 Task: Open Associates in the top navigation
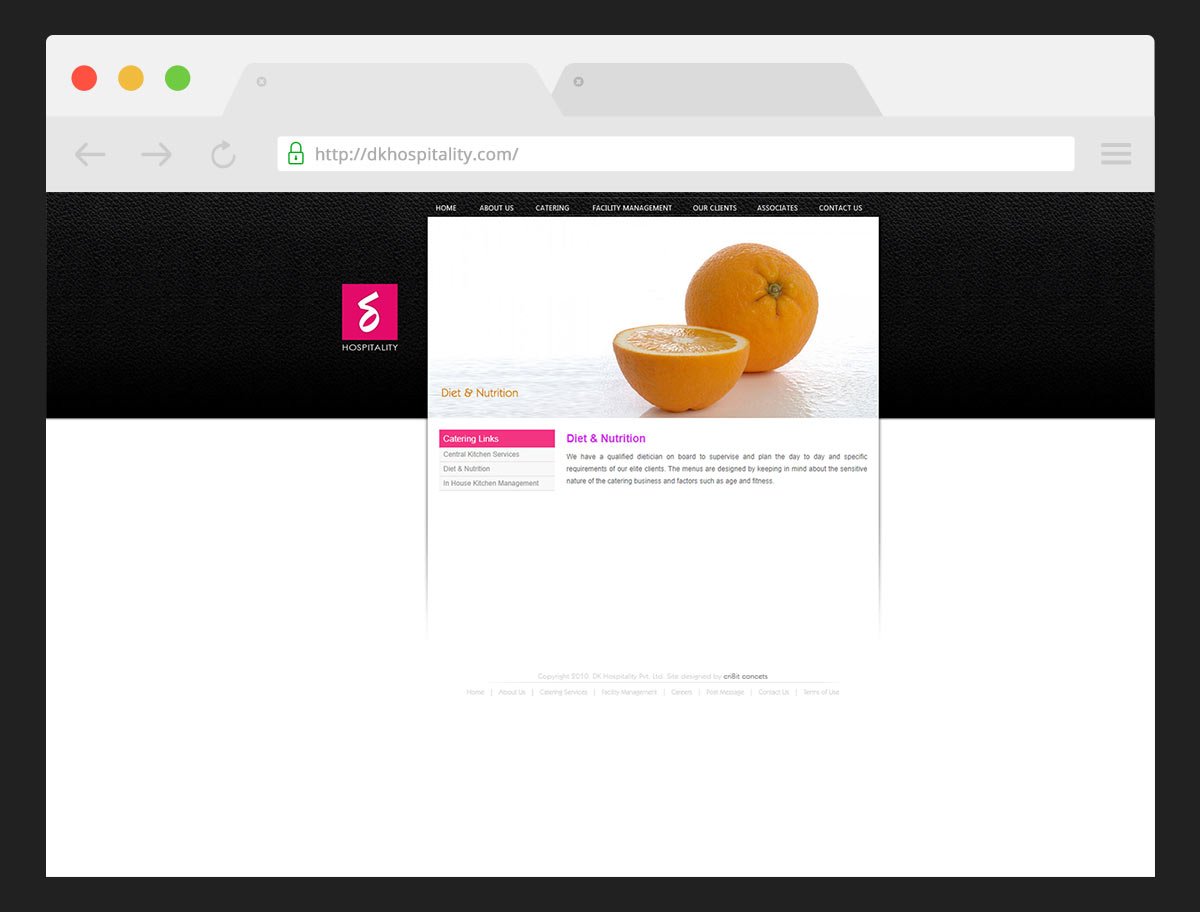[x=777, y=208]
